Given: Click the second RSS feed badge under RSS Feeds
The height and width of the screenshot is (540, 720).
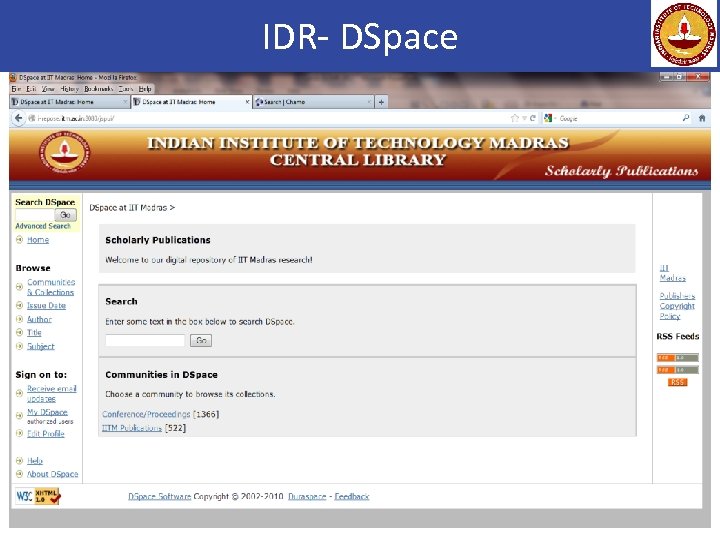Looking at the screenshot, I should pyautogui.click(x=677, y=370).
